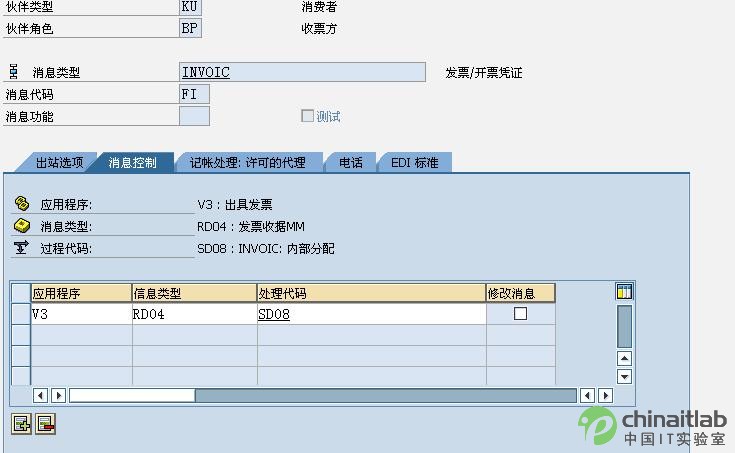Click the process code icon

pos(22,247)
